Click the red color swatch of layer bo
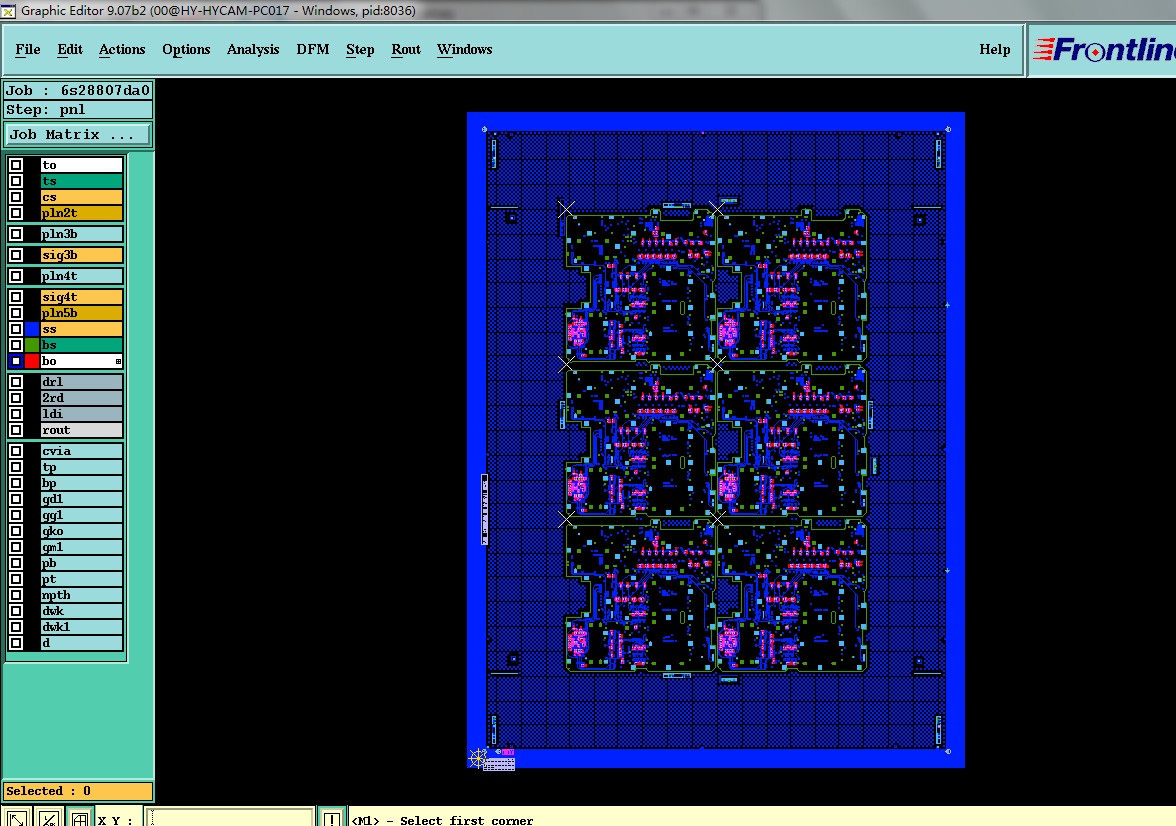Screen dimensions: 1176x826 (32, 361)
